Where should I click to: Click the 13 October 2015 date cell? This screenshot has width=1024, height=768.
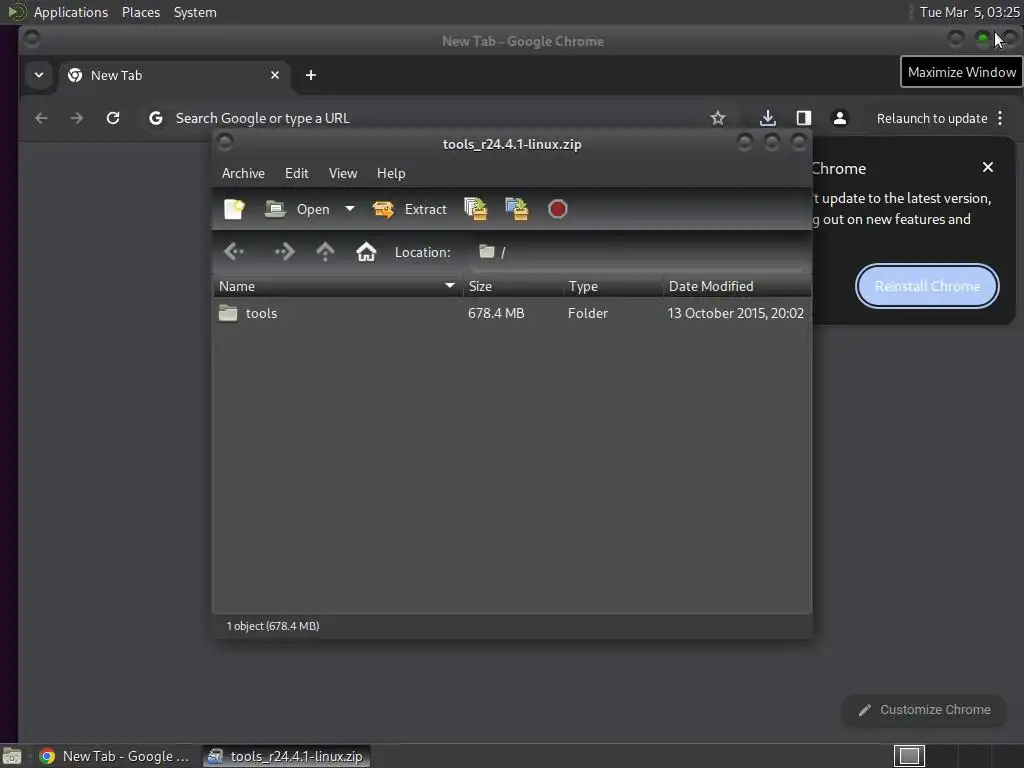pos(735,313)
